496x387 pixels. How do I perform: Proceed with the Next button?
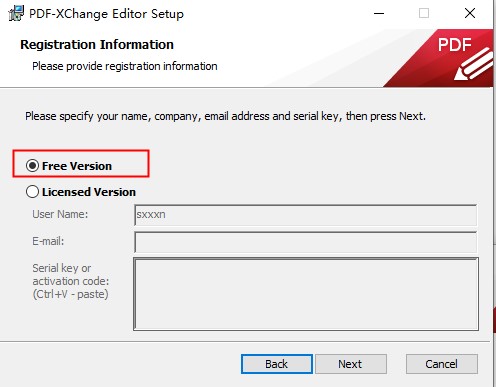[x=351, y=364]
